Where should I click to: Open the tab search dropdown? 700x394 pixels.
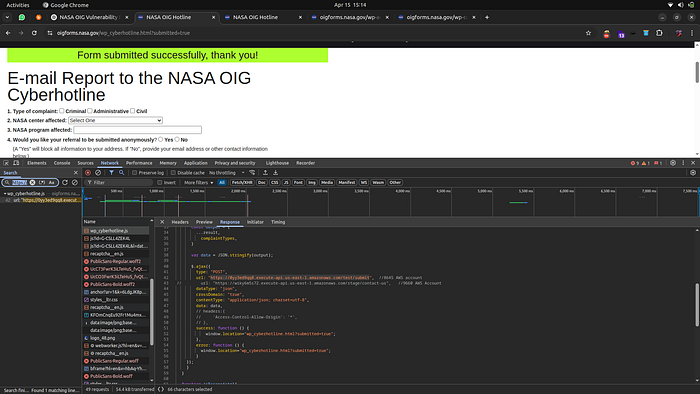[7, 17]
